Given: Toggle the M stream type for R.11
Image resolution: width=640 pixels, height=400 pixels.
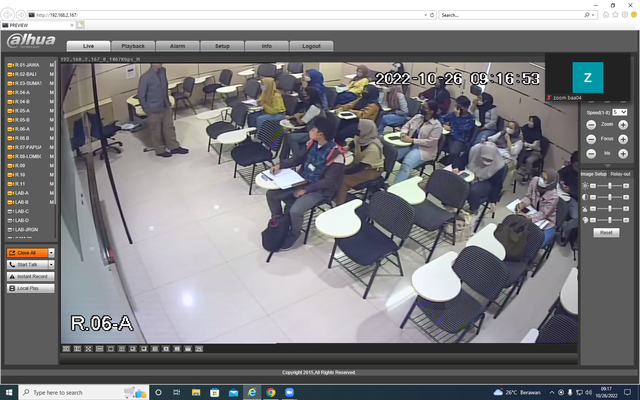Looking at the screenshot, I should pos(51,184).
